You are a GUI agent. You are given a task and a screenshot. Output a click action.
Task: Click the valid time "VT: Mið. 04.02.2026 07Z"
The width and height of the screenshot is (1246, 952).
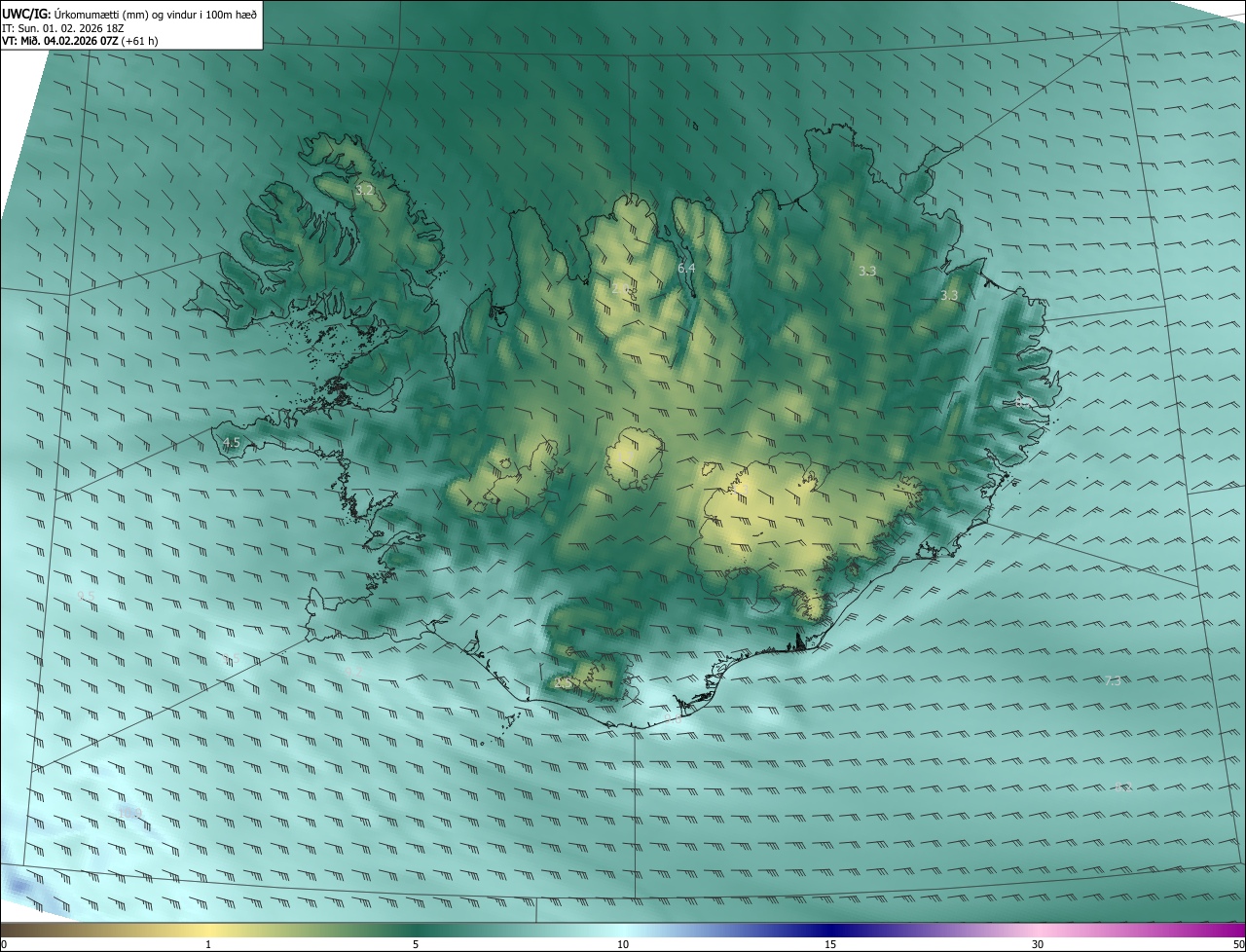tap(60, 41)
